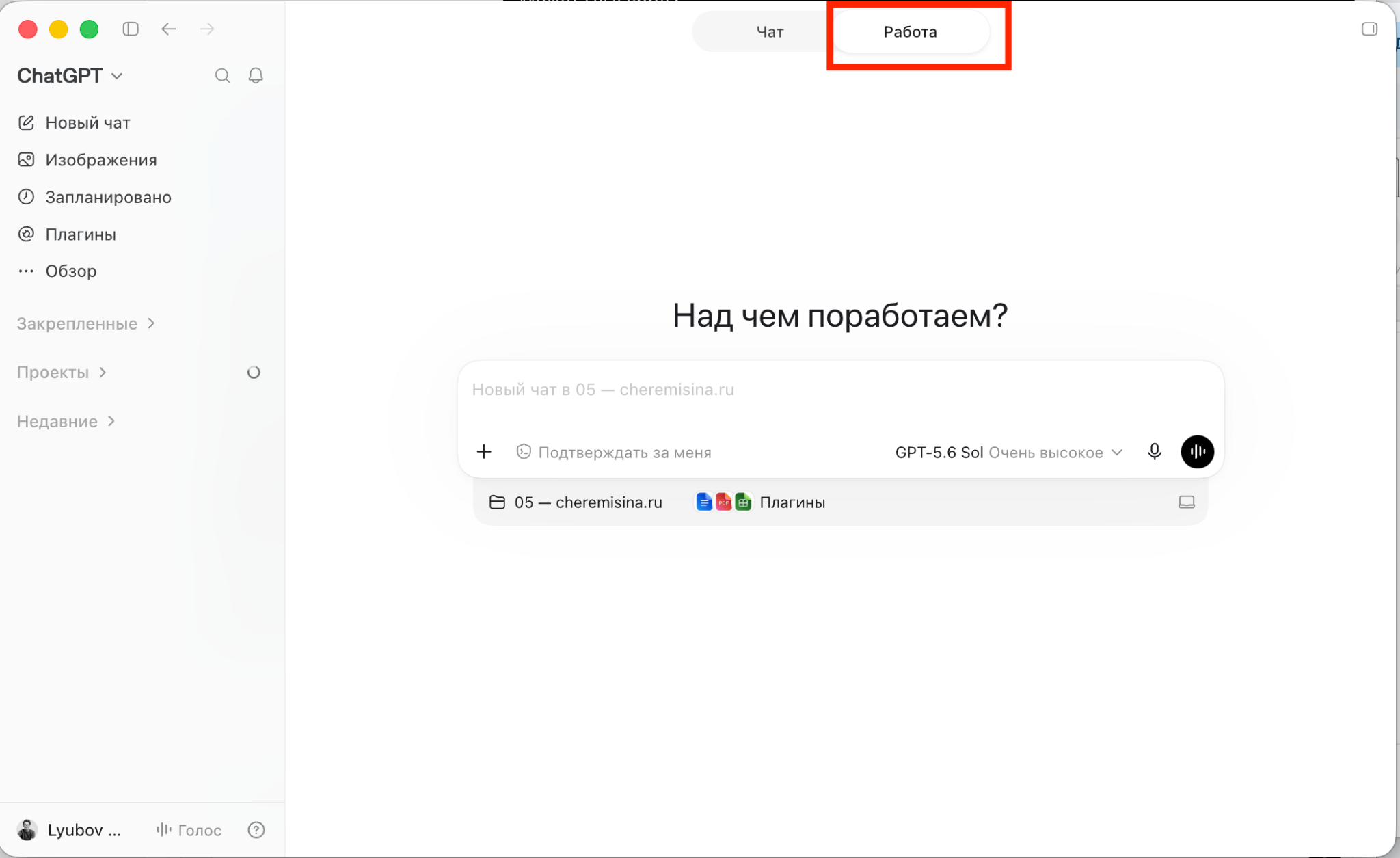Start voice mode with black waveform button
Image resolution: width=1400 pixels, height=858 pixels.
point(1198,451)
